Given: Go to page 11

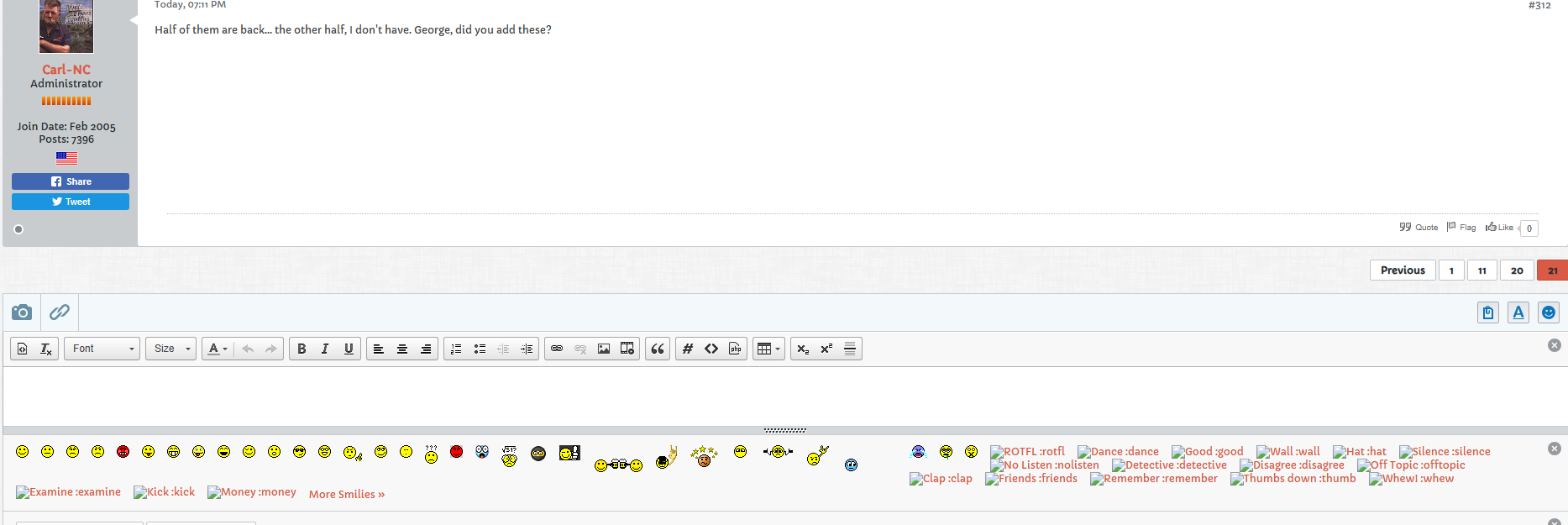Looking at the screenshot, I should (1482, 270).
